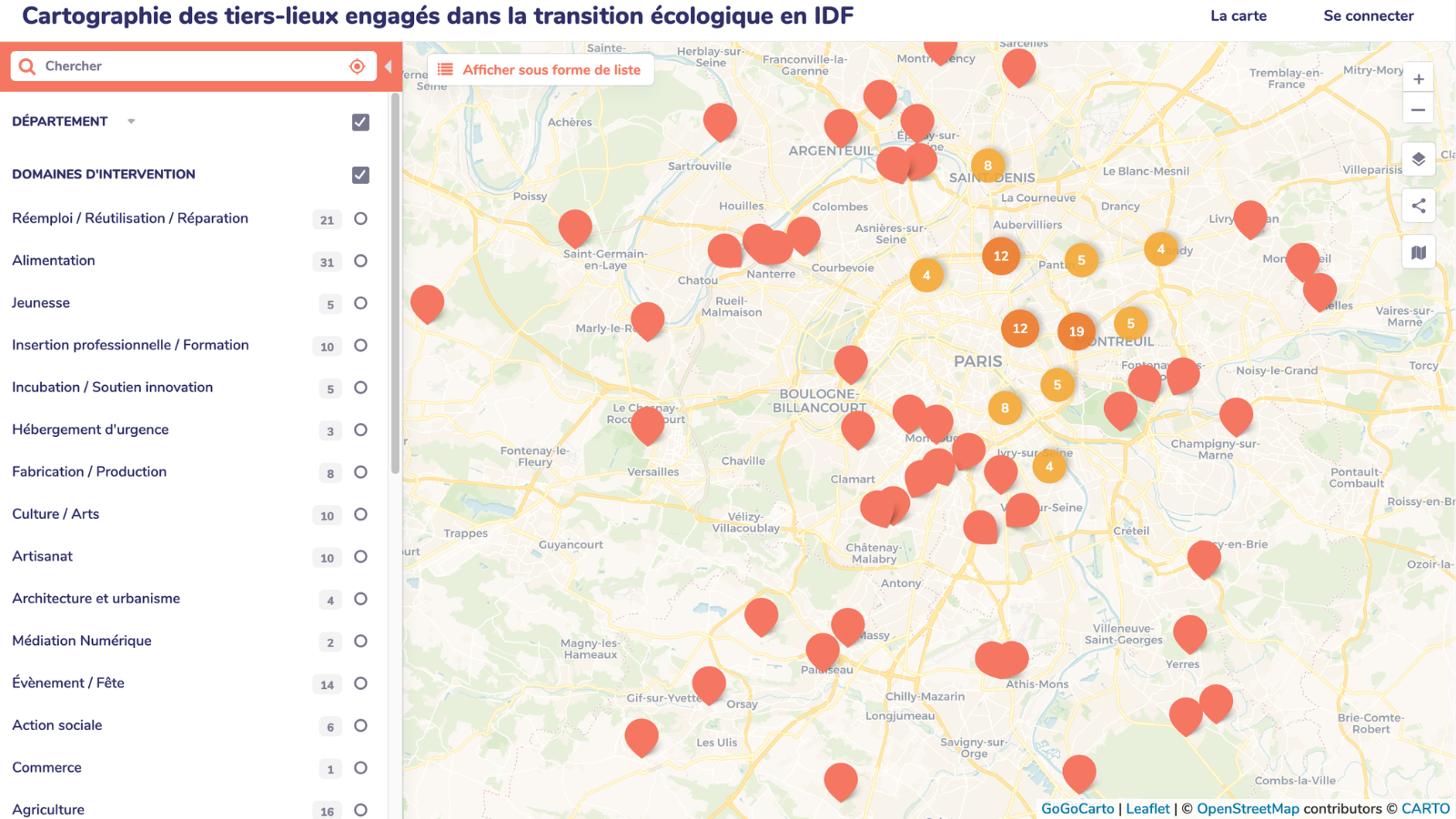Screen dimensions: 1456x819
Task: Open the La carte menu item
Action: click(1238, 15)
